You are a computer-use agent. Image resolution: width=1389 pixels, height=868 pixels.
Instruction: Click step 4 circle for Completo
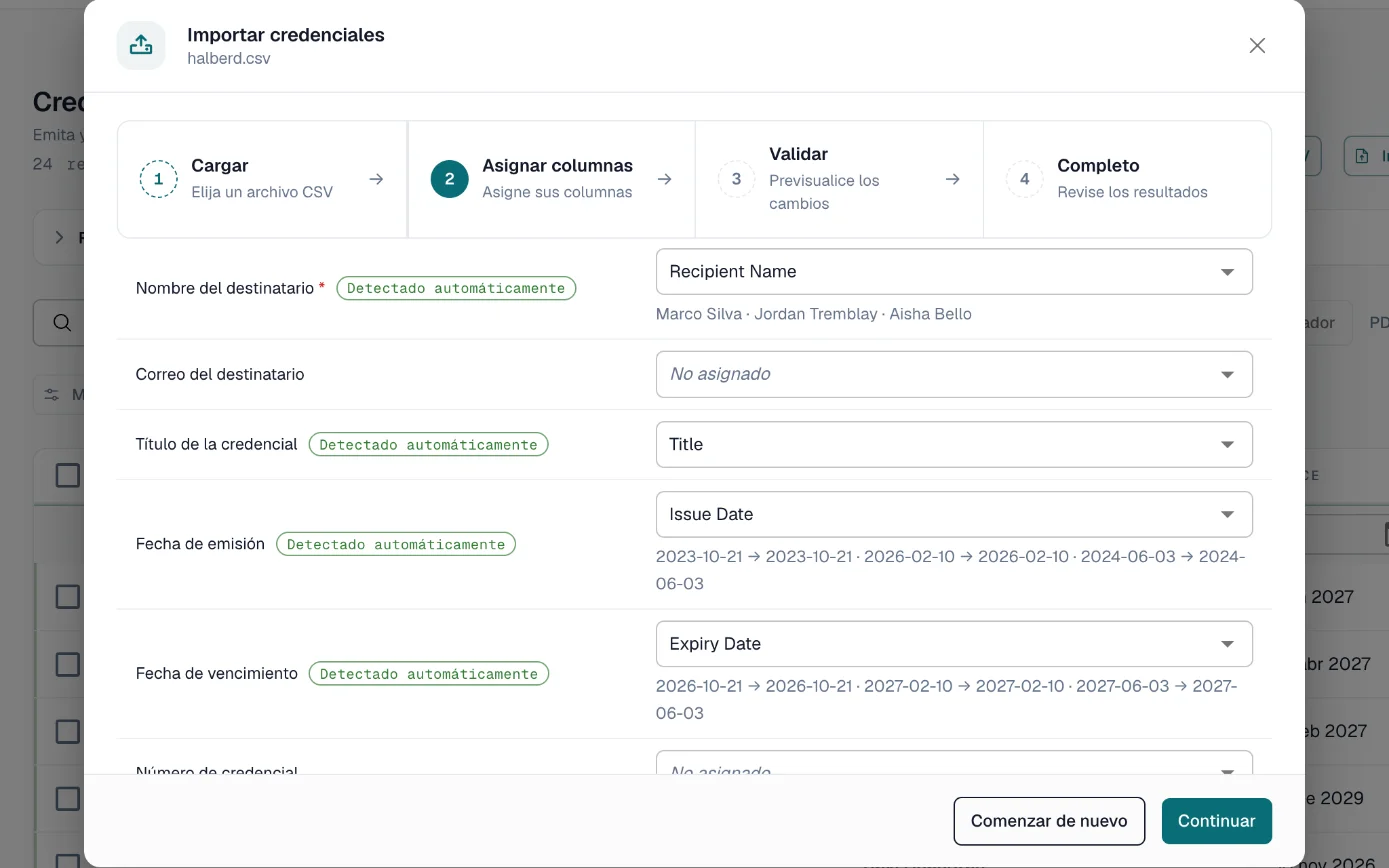tap(1024, 179)
